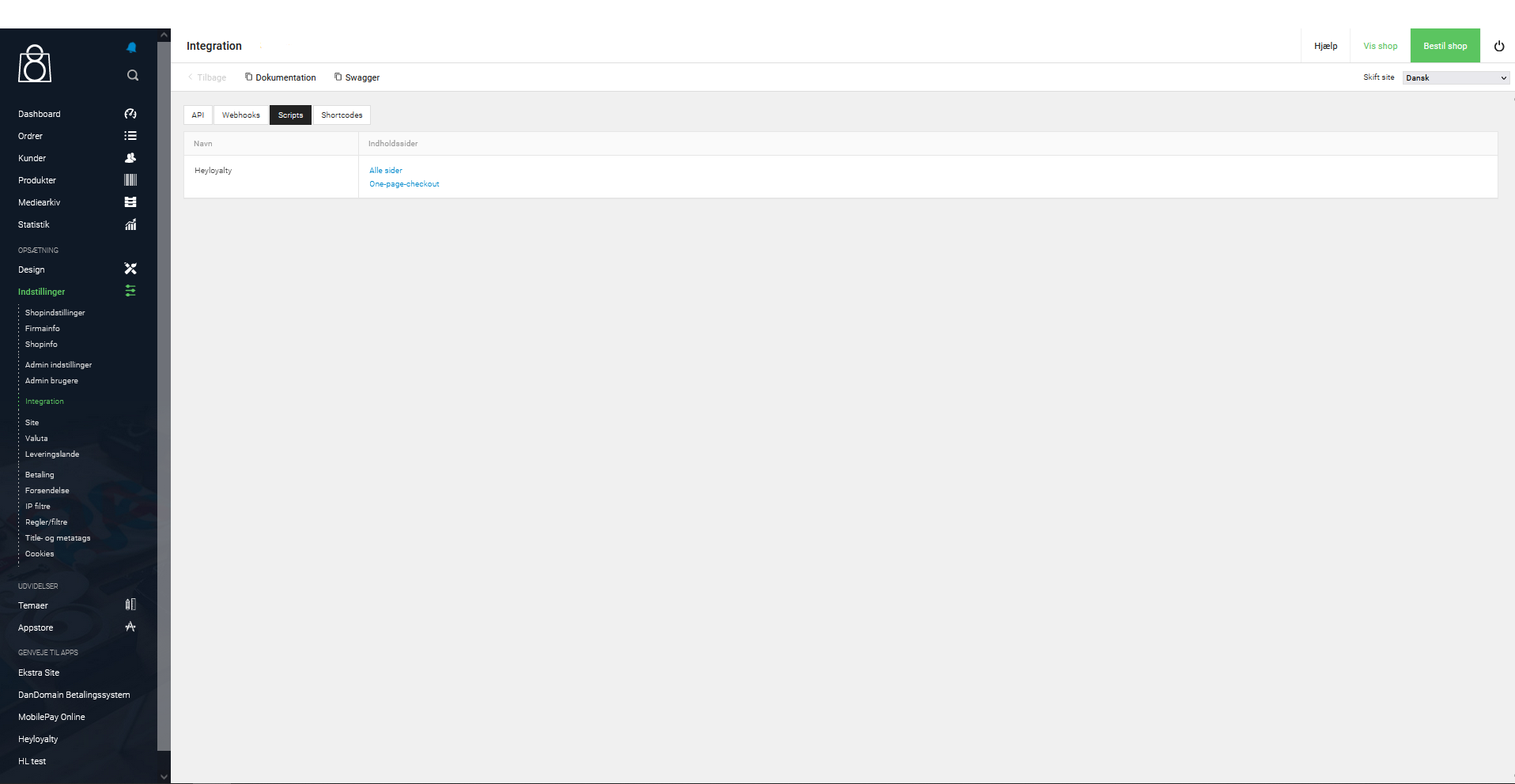
Task: Open Betaling submenu item
Action: 40,474
